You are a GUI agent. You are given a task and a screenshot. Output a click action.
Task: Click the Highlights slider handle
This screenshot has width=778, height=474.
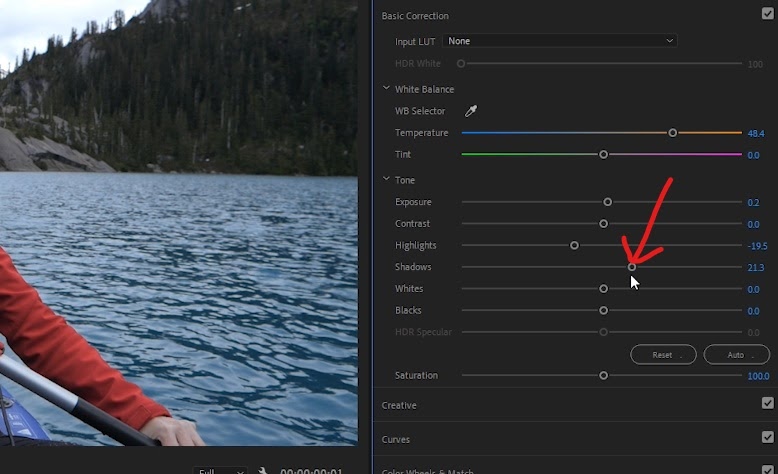click(574, 245)
